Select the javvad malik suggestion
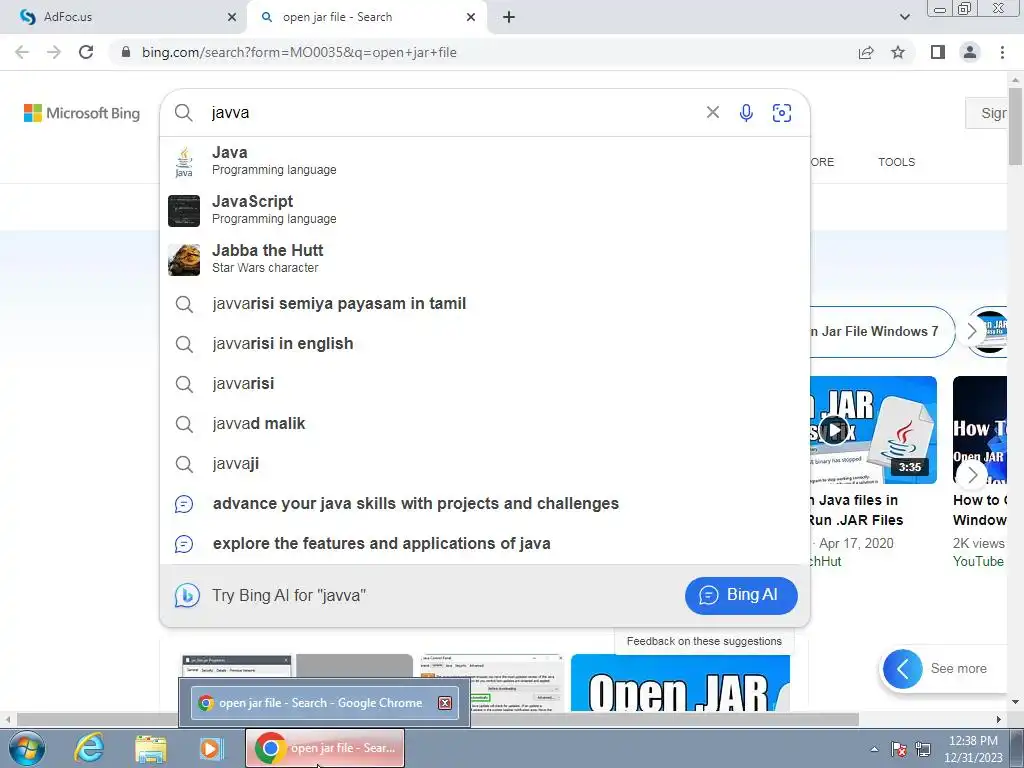 click(x=485, y=424)
